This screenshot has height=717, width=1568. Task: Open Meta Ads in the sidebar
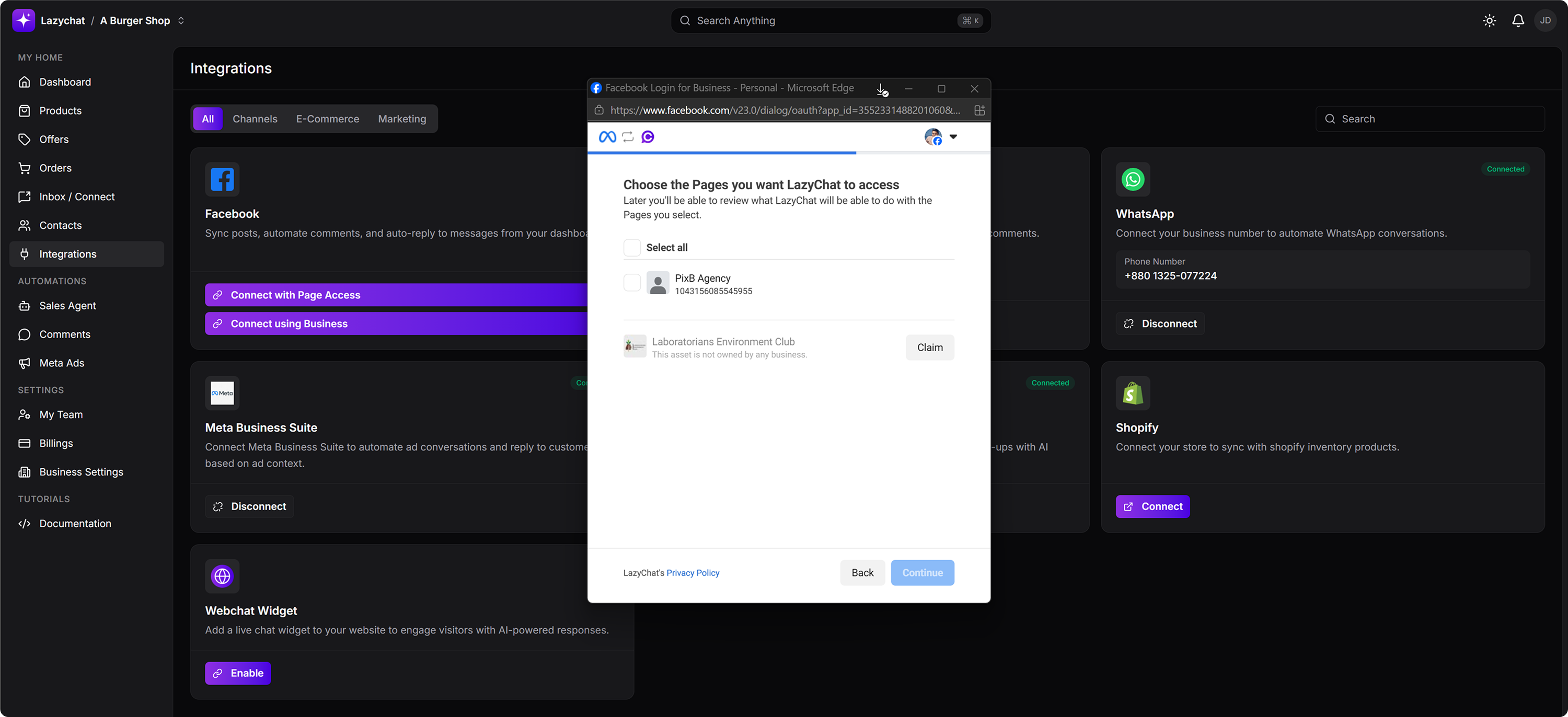pos(62,363)
